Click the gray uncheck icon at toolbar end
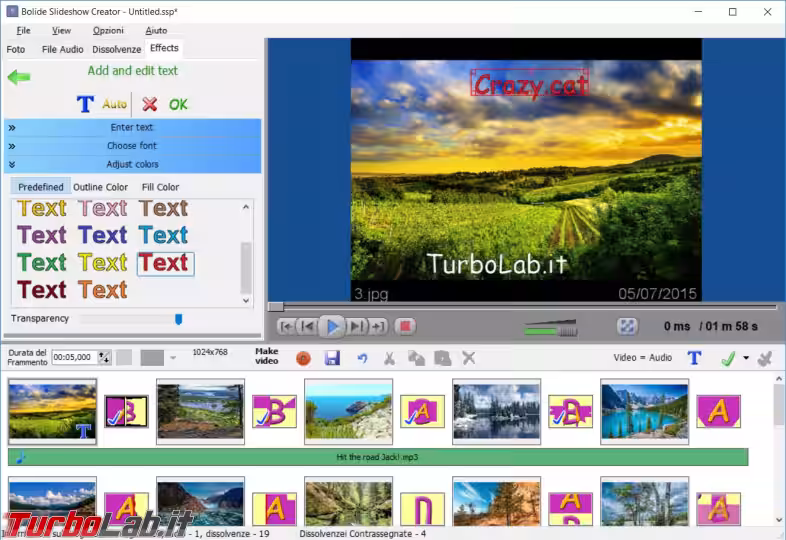786x540 pixels. 765,358
